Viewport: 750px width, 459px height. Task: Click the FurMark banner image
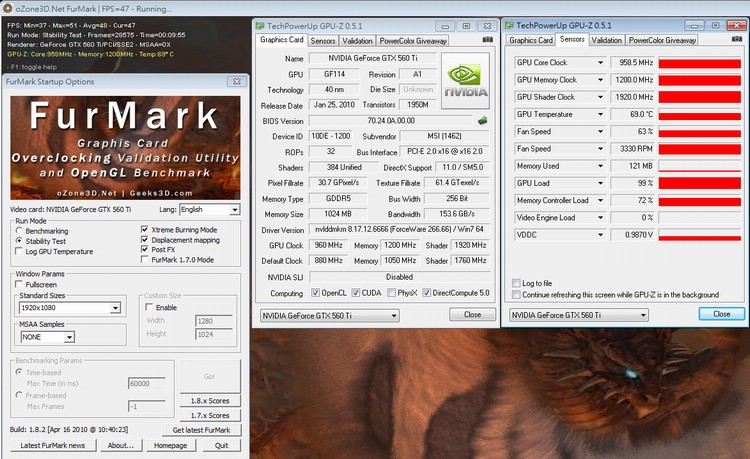125,148
